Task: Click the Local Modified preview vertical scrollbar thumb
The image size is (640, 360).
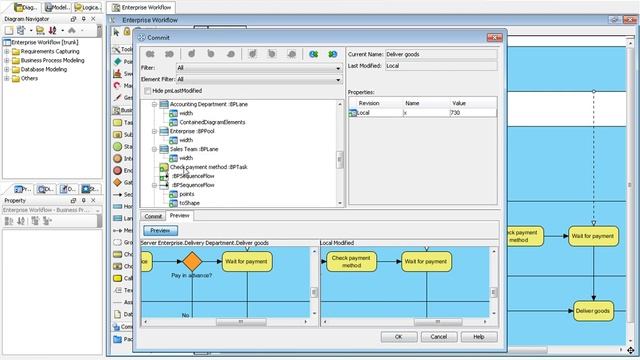Action: [493, 292]
